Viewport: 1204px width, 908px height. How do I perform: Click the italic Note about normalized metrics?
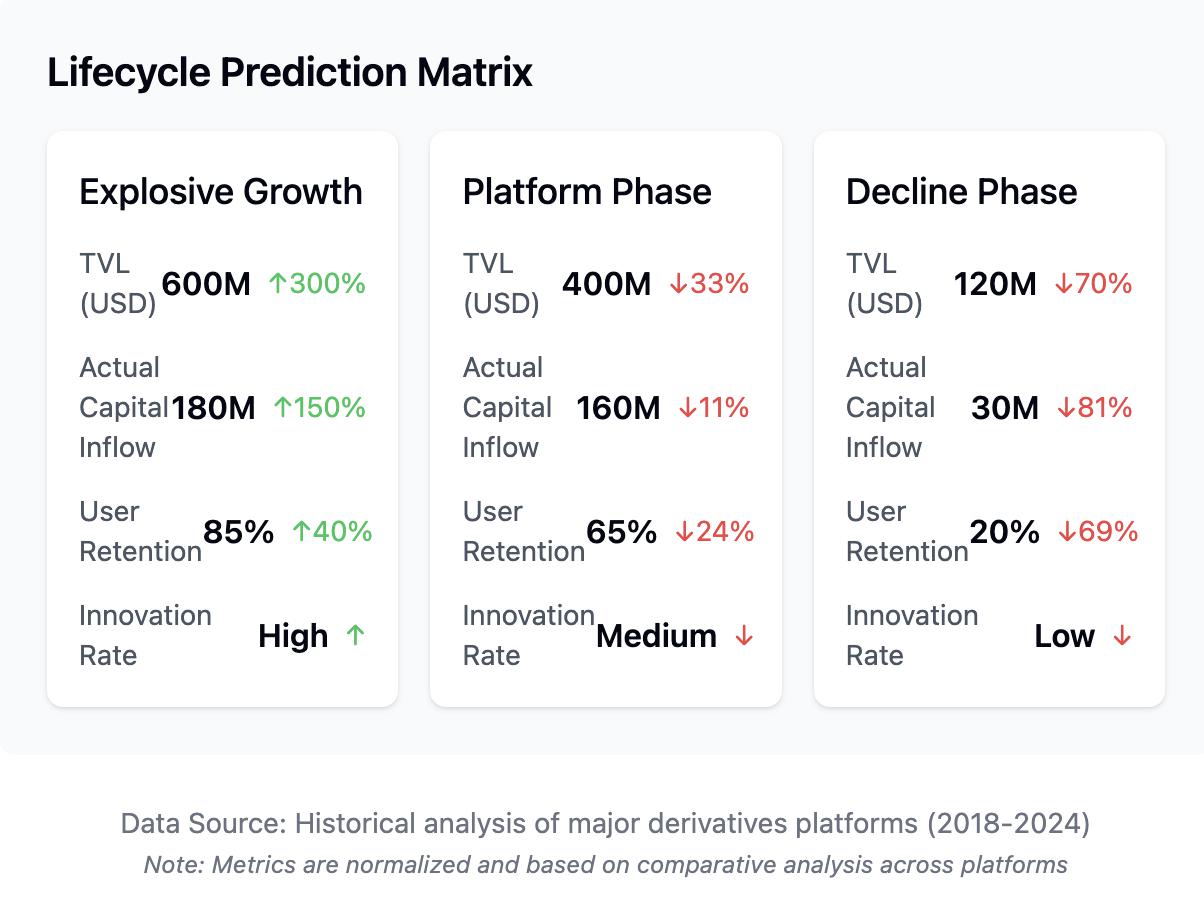tap(606, 864)
